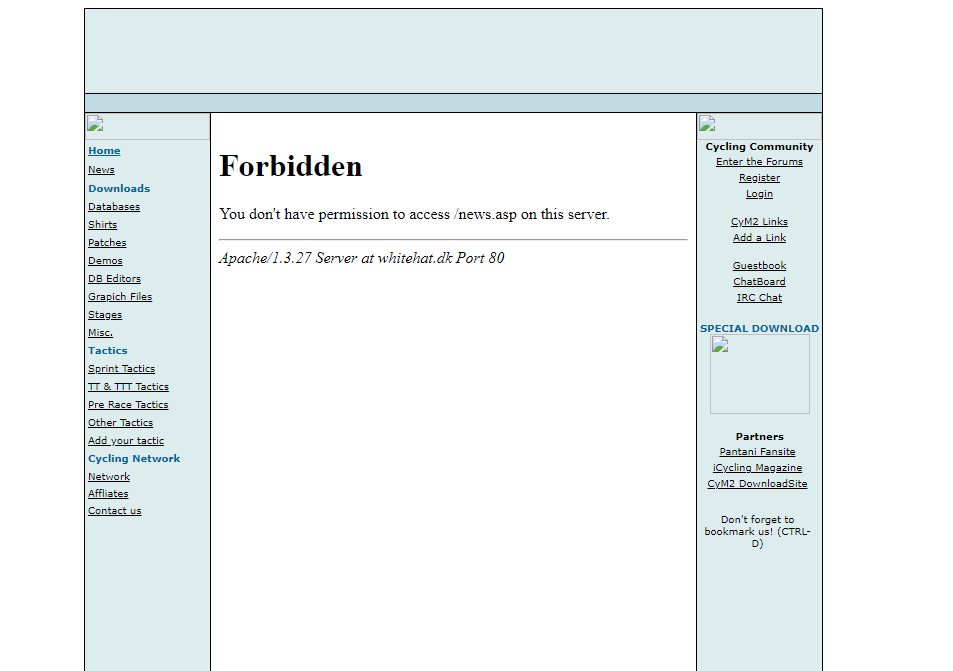The height and width of the screenshot is (671, 953).
Task: Open the Login link
Action: coord(759,194)
